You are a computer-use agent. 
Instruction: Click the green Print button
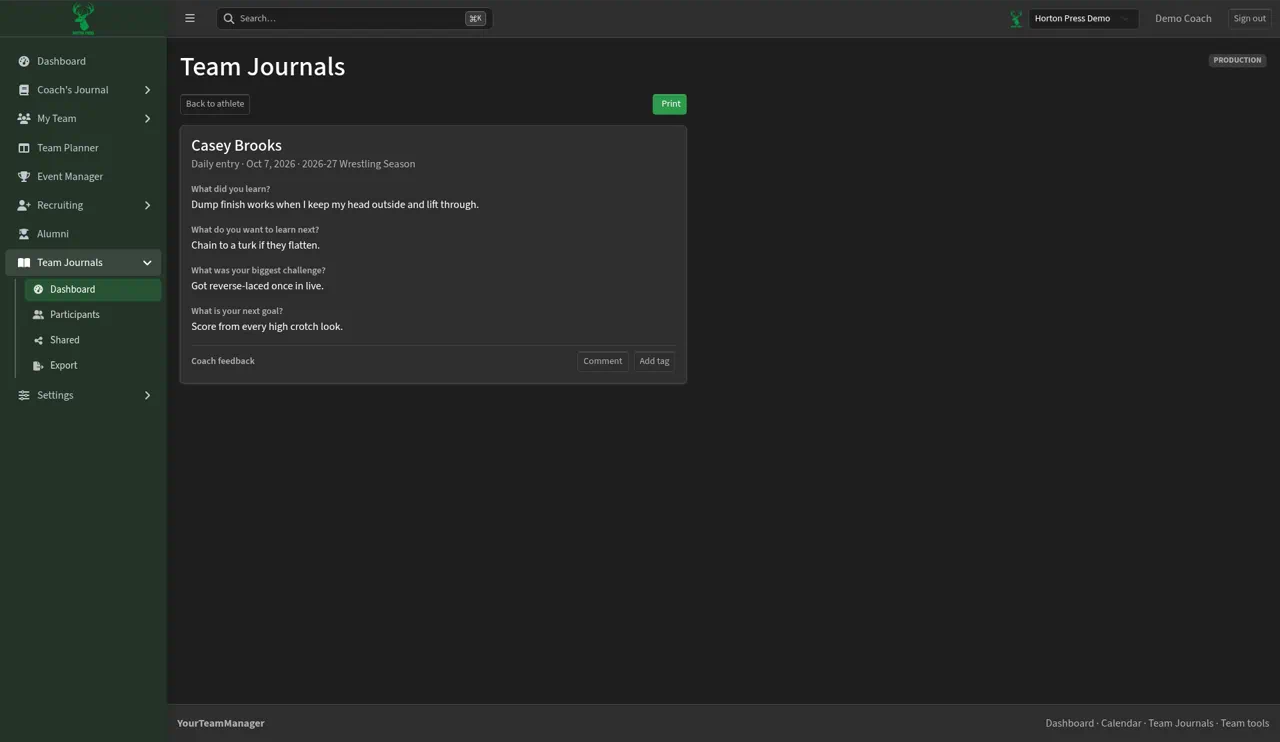coord(670,104)
